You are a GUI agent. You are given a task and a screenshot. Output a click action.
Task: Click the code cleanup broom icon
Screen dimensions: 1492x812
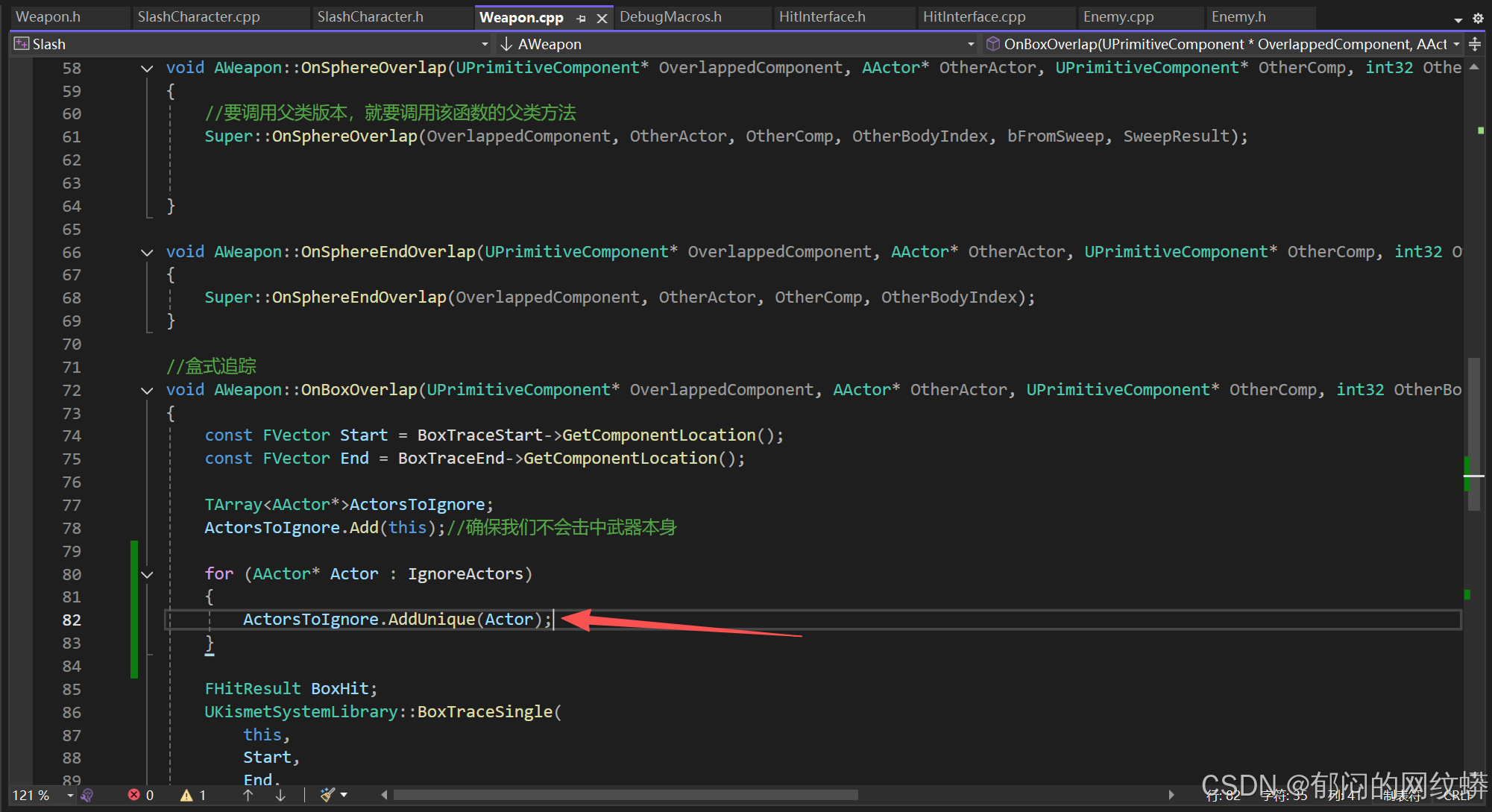click(327, 795)
